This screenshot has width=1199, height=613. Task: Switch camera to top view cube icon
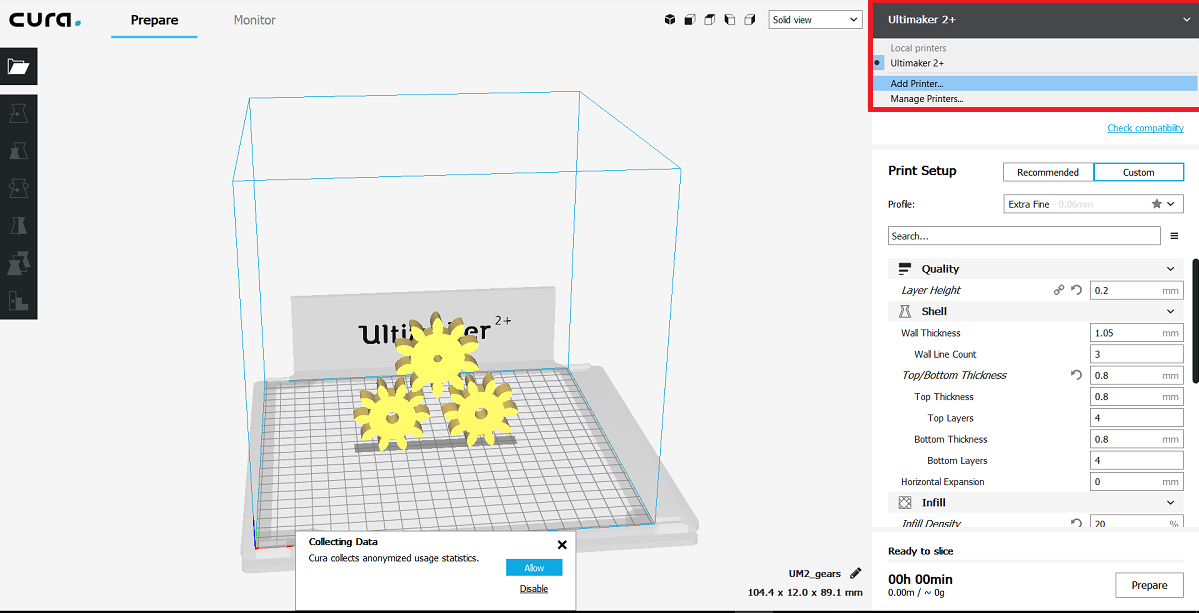pos(710,20)
